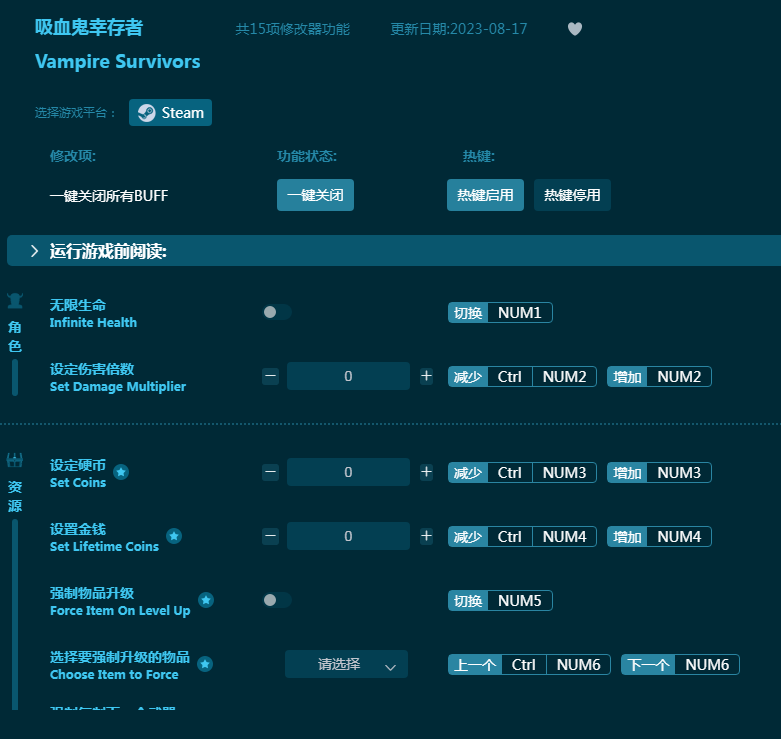Increase Set Lifetime Coins with plus
781x739 pixels.
coord(426,536)
